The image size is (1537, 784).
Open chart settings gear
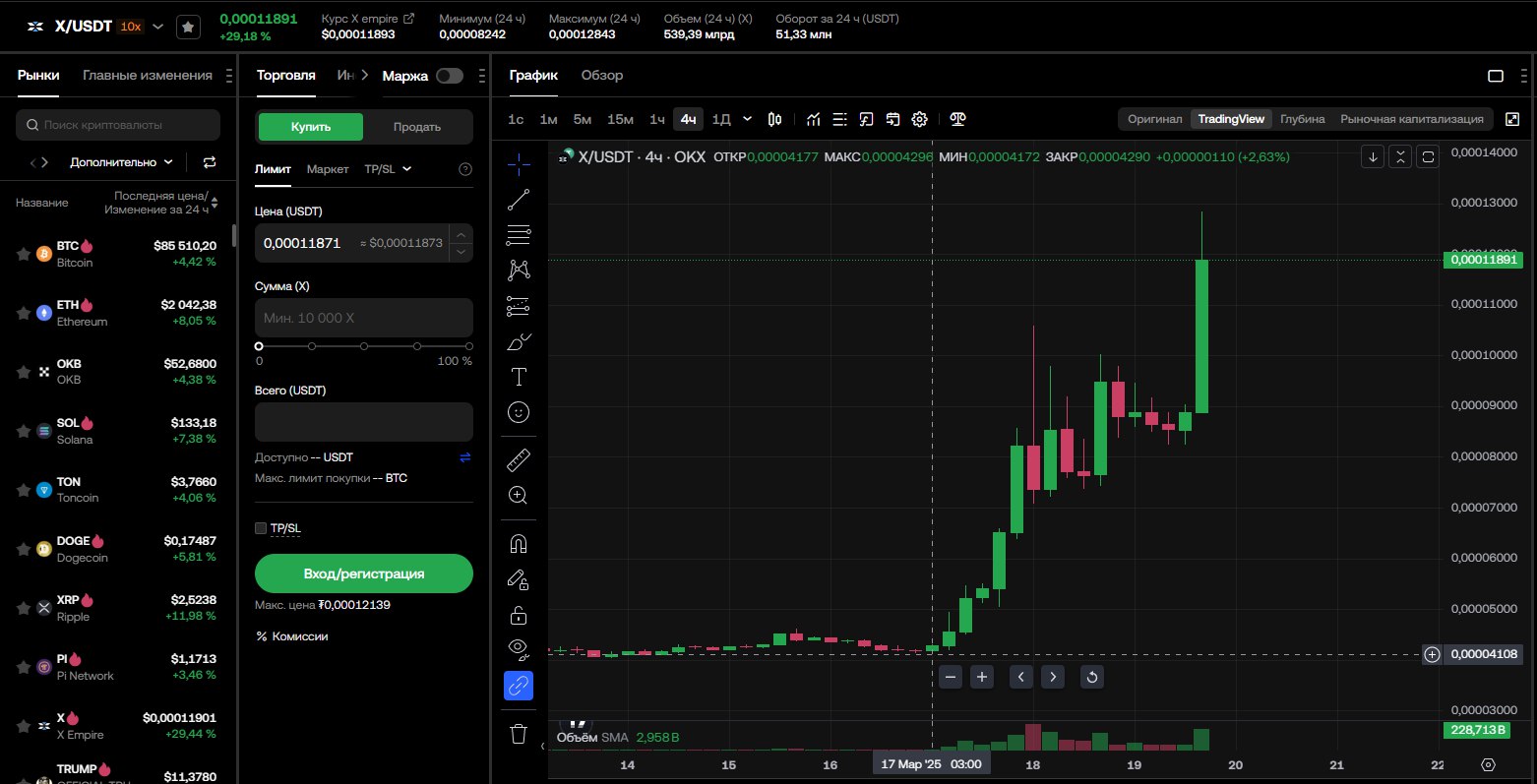point(919,119)
